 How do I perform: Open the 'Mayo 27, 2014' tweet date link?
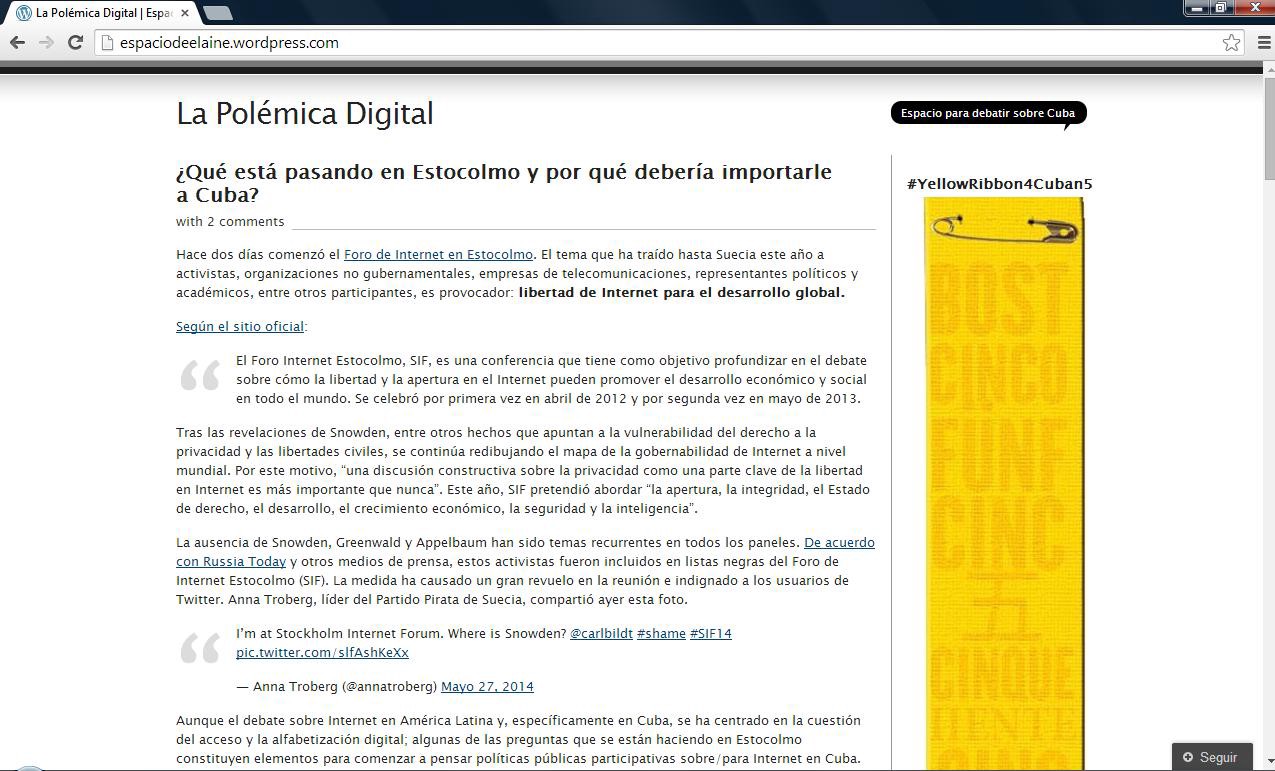pyautogui.click(x=487, y=687)
